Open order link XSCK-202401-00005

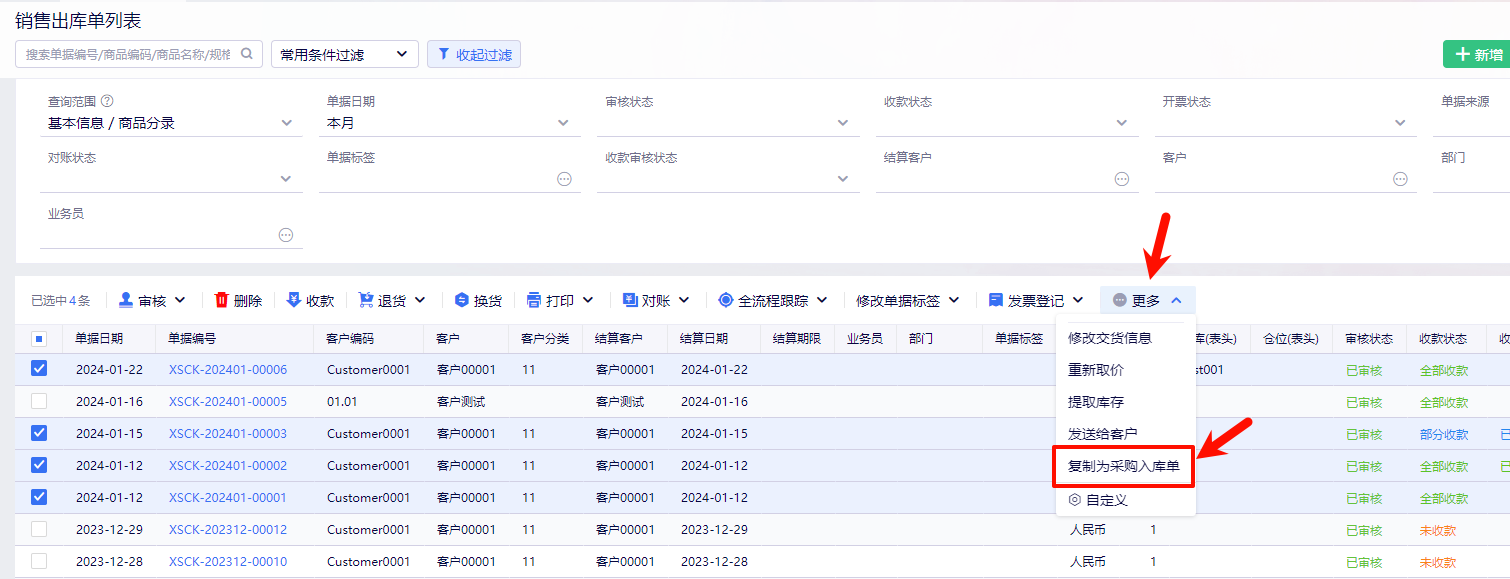(228, 402)
